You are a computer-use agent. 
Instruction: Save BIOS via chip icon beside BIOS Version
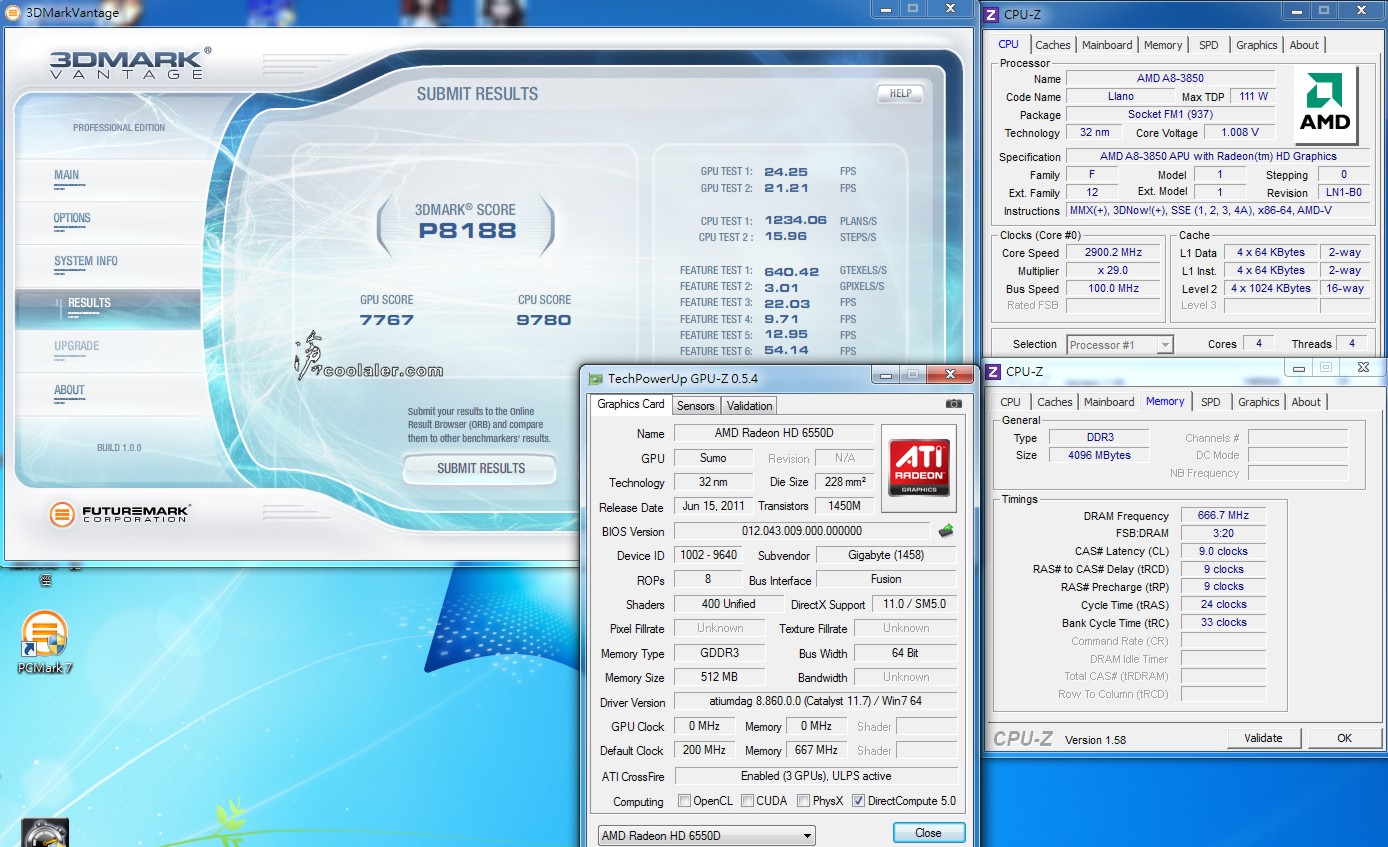[x=947, y=531]
